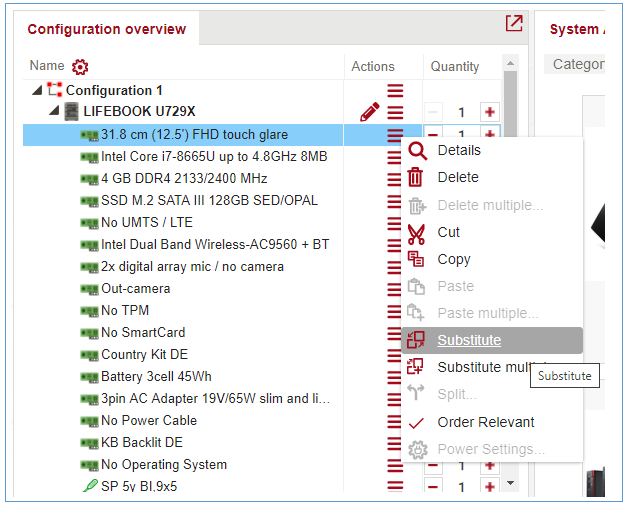Increase quantity of SP 5y BI,9x5
627x507 pixels.
point(490,487)
